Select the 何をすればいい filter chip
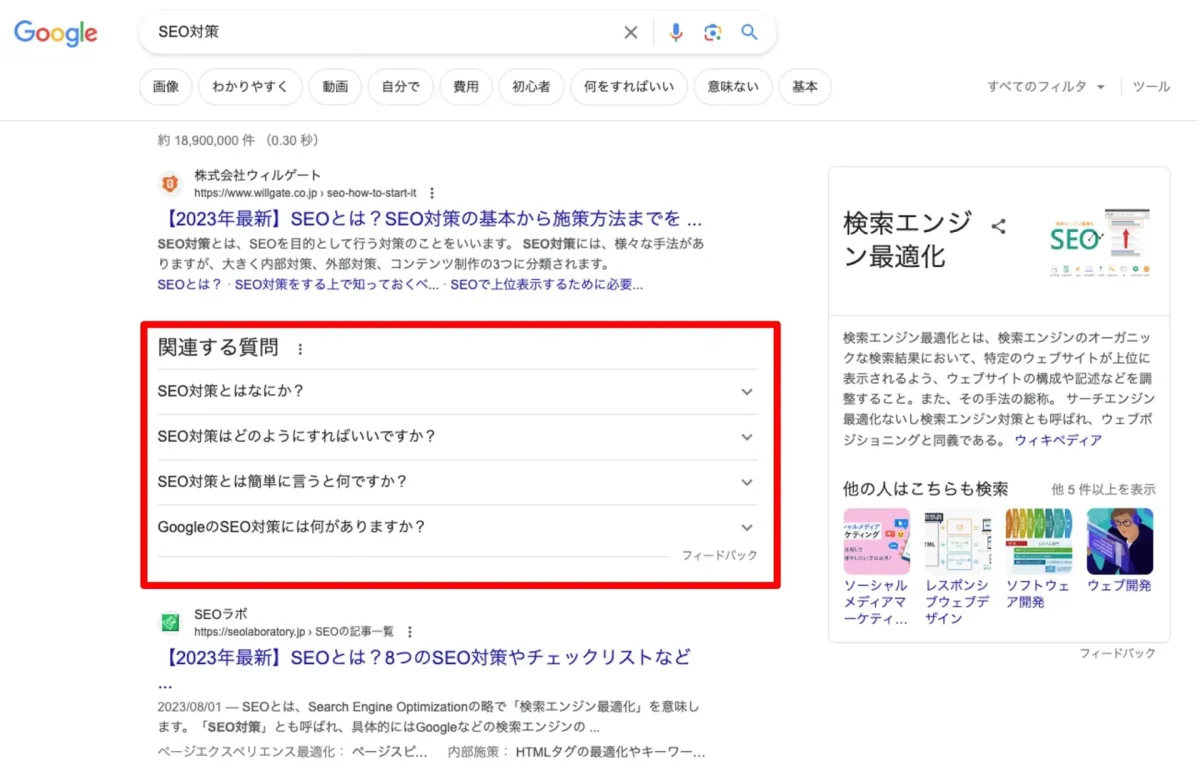 pyautogui.click(x=629, y=87)
